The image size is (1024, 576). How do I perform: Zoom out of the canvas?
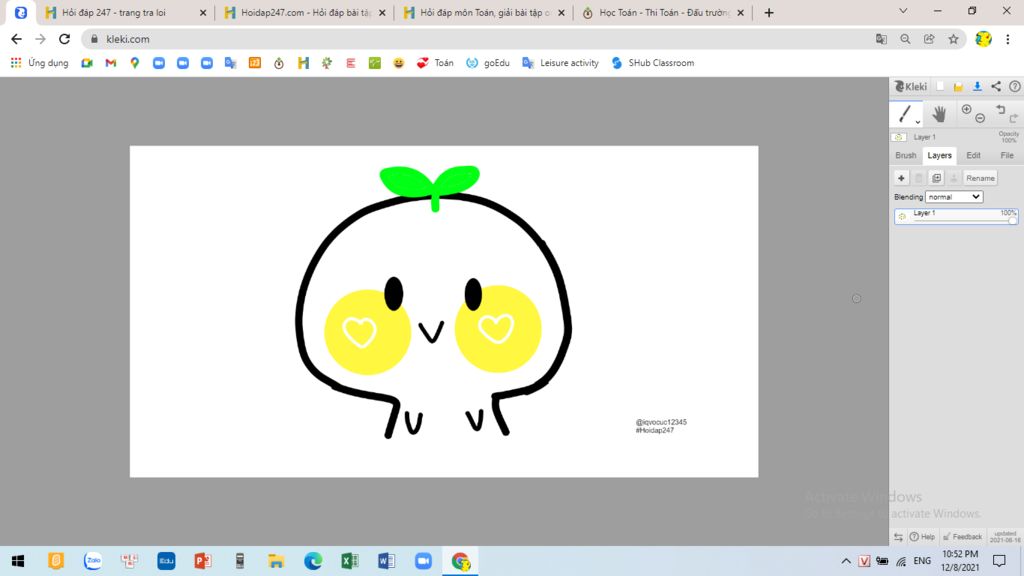[x=980, y=118]
